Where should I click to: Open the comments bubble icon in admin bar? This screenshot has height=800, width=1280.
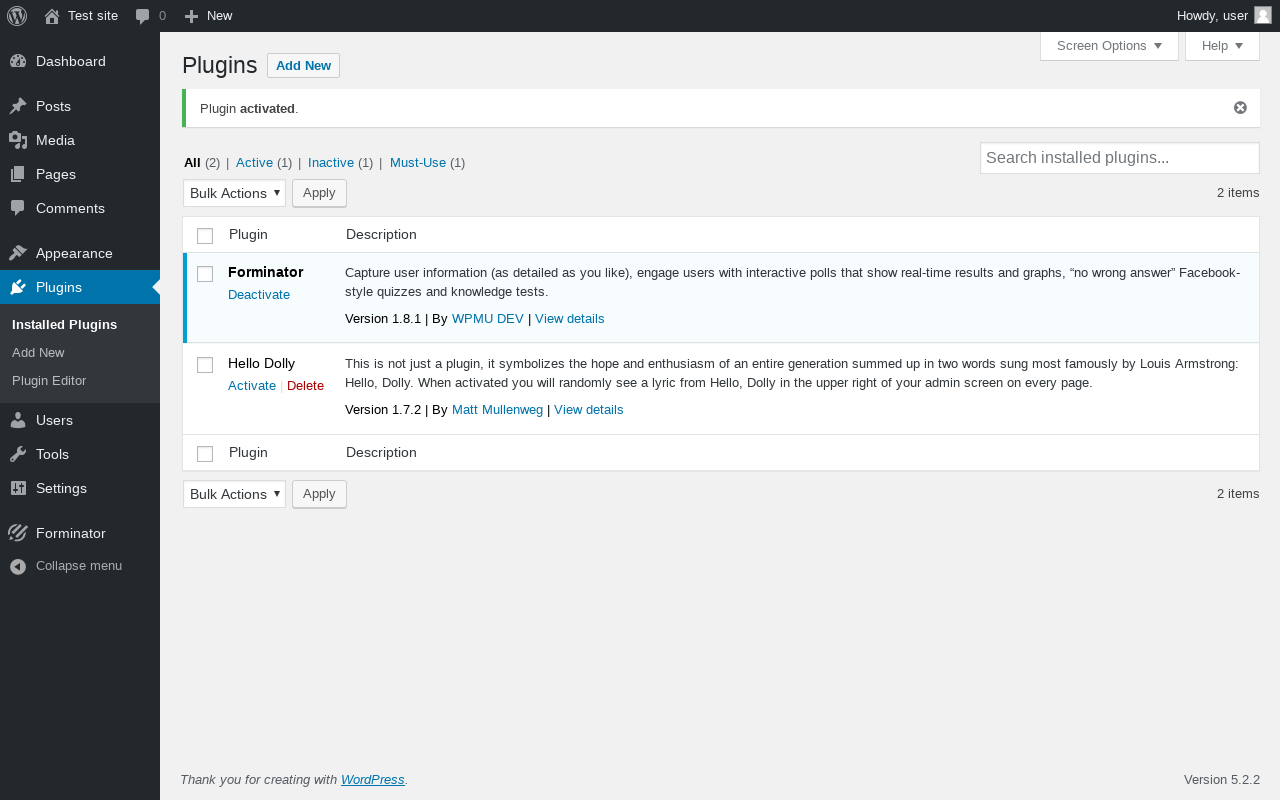143,16
